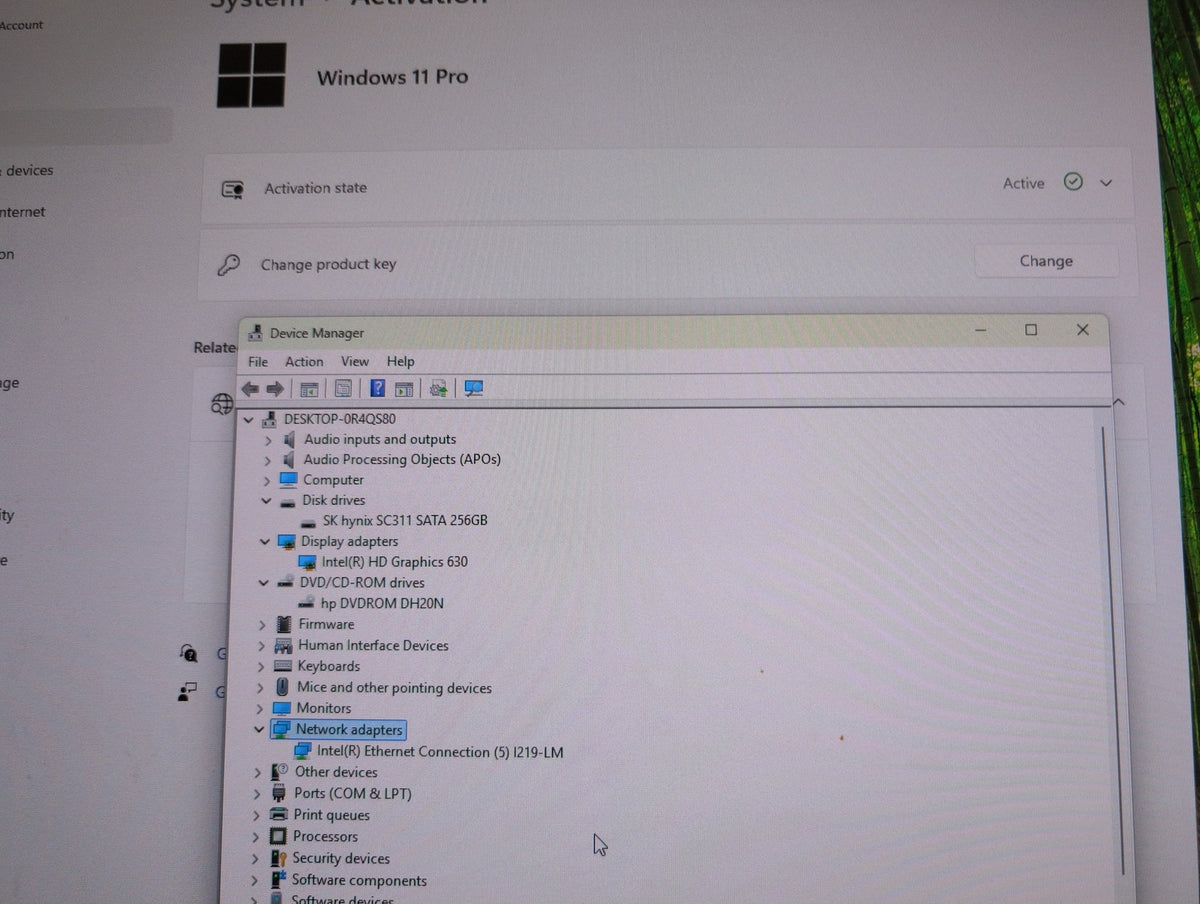Click the Human Interface Devices icon
The width and height of the screenshot is (1200, 904).
[x=283, y=646]
